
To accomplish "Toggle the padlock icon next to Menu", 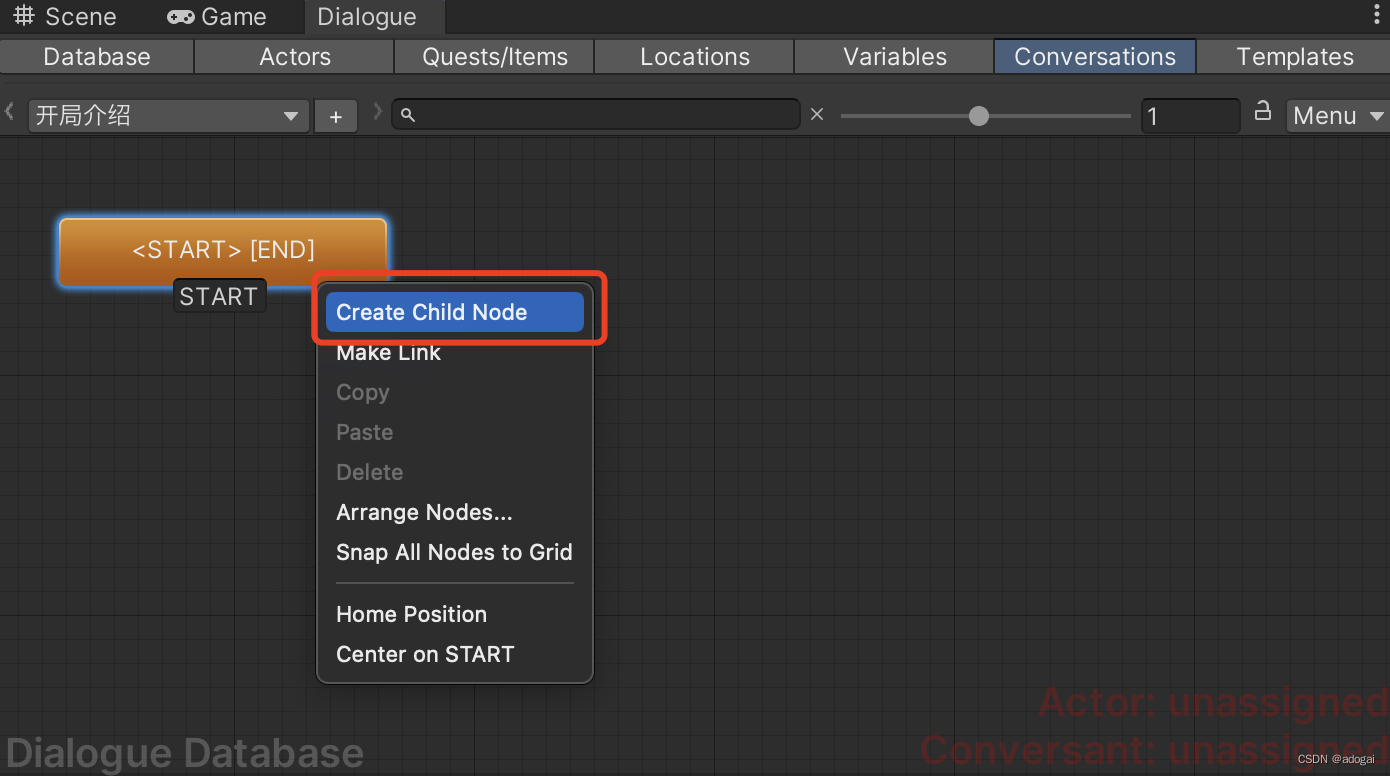I will tap(1261, 113).
